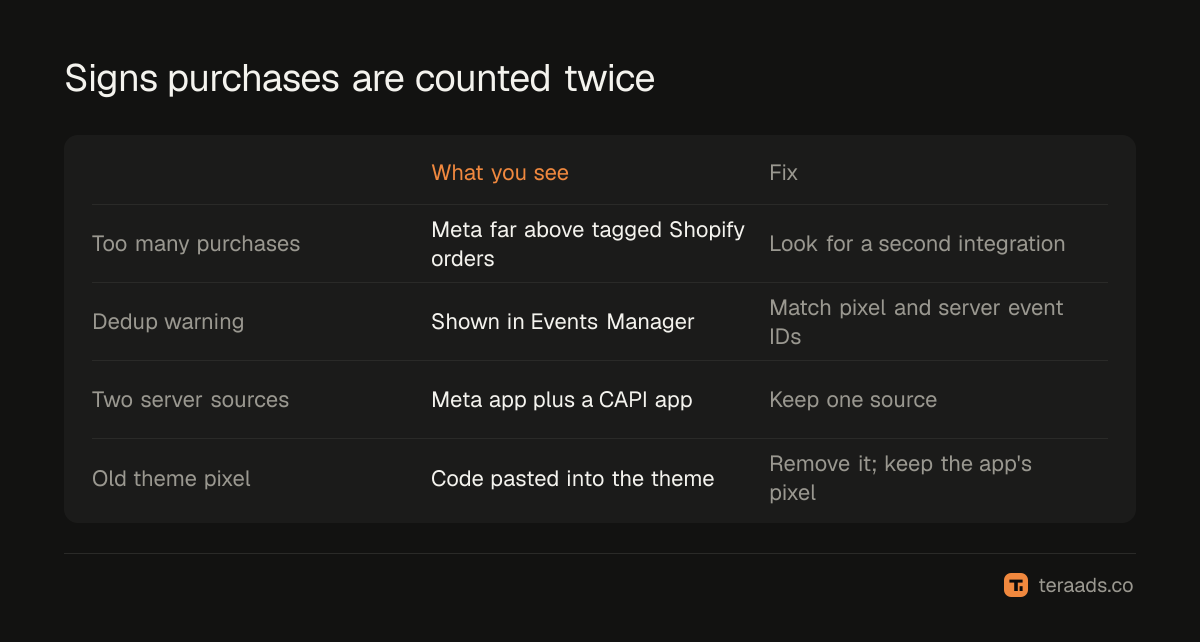Select the title 'Signs purchases are counted twice'

point(360,78)
